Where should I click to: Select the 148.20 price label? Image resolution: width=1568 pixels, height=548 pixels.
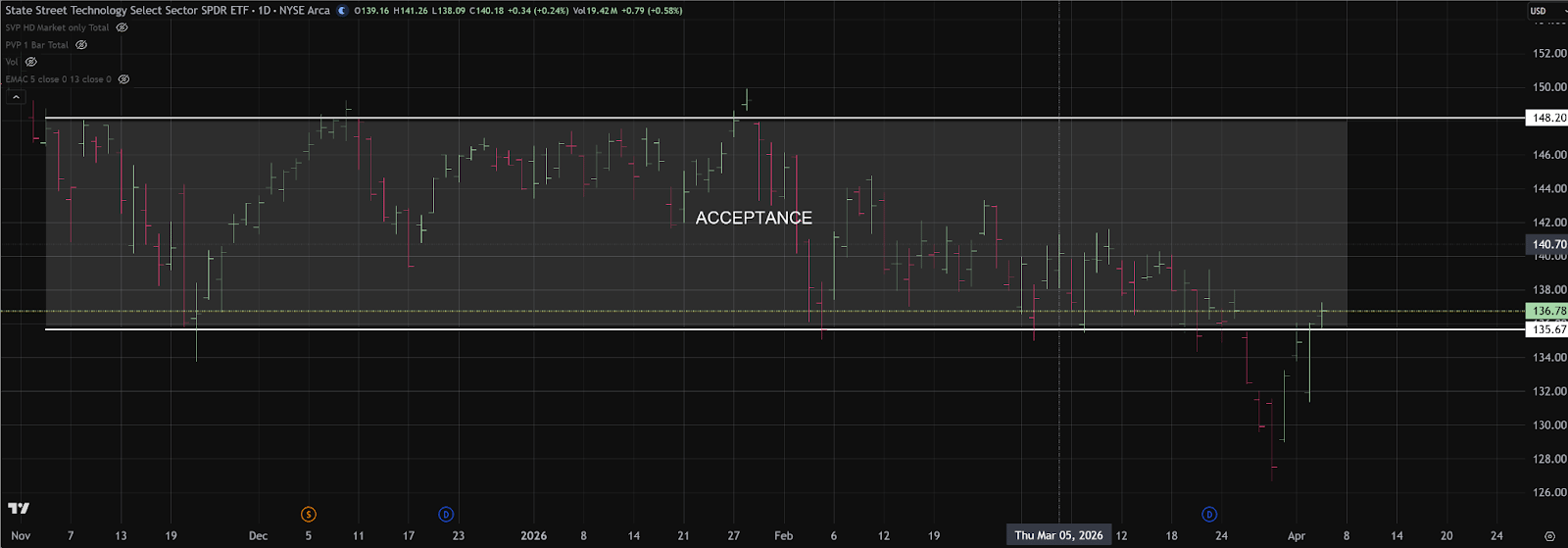click(1548, 118)
